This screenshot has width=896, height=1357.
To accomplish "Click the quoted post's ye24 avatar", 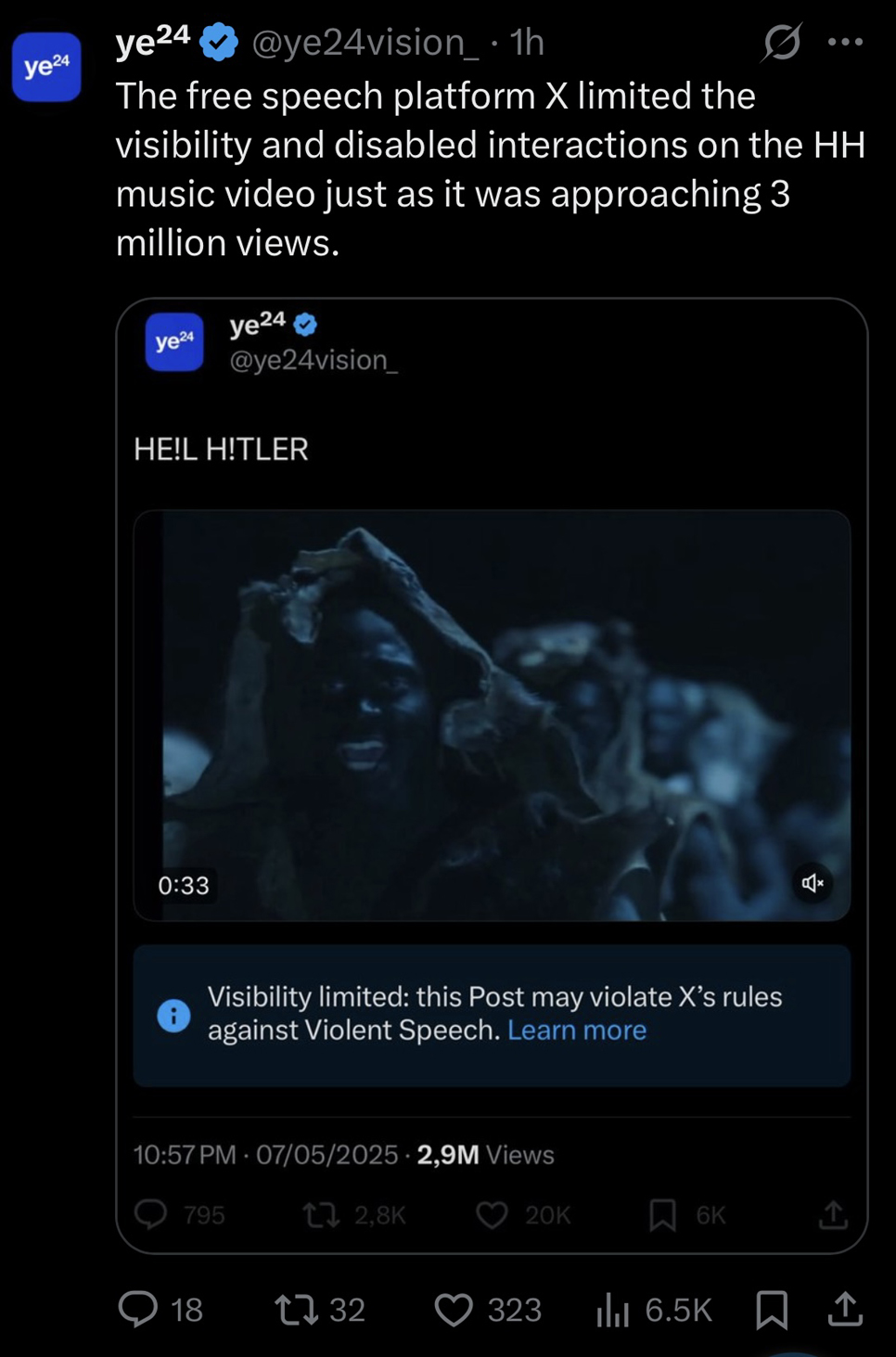I will pyautogui.click(x=174, y=342).
